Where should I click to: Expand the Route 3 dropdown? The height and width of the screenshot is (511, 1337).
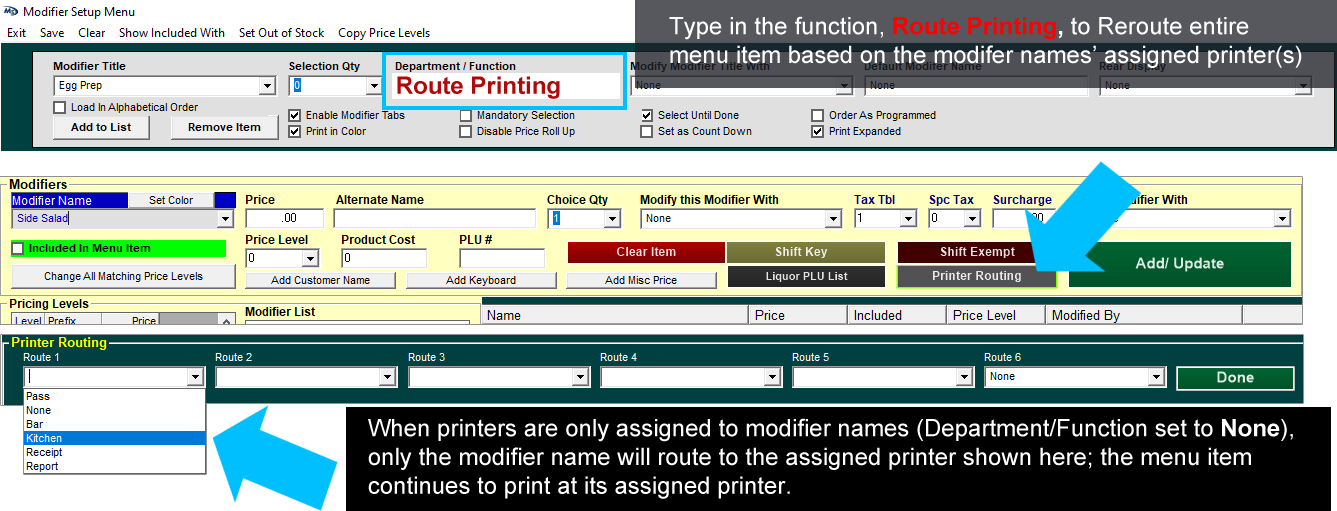pyautogui.click(x=581, y=377)
